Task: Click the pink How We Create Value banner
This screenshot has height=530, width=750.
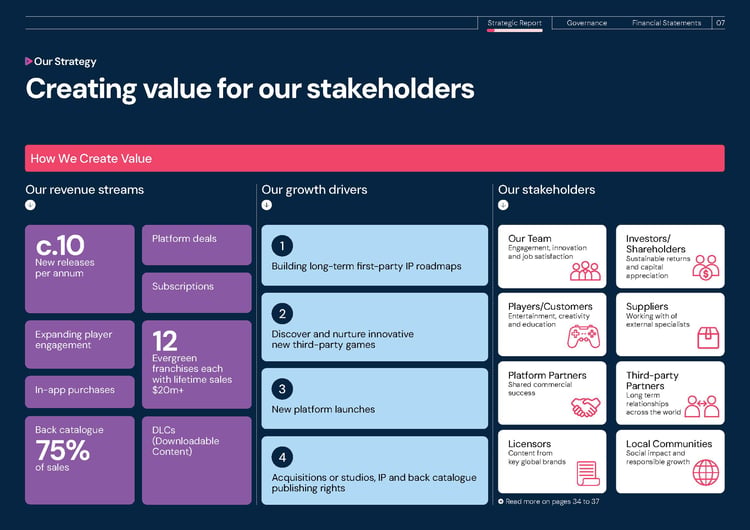Action: tap(375, 158)
